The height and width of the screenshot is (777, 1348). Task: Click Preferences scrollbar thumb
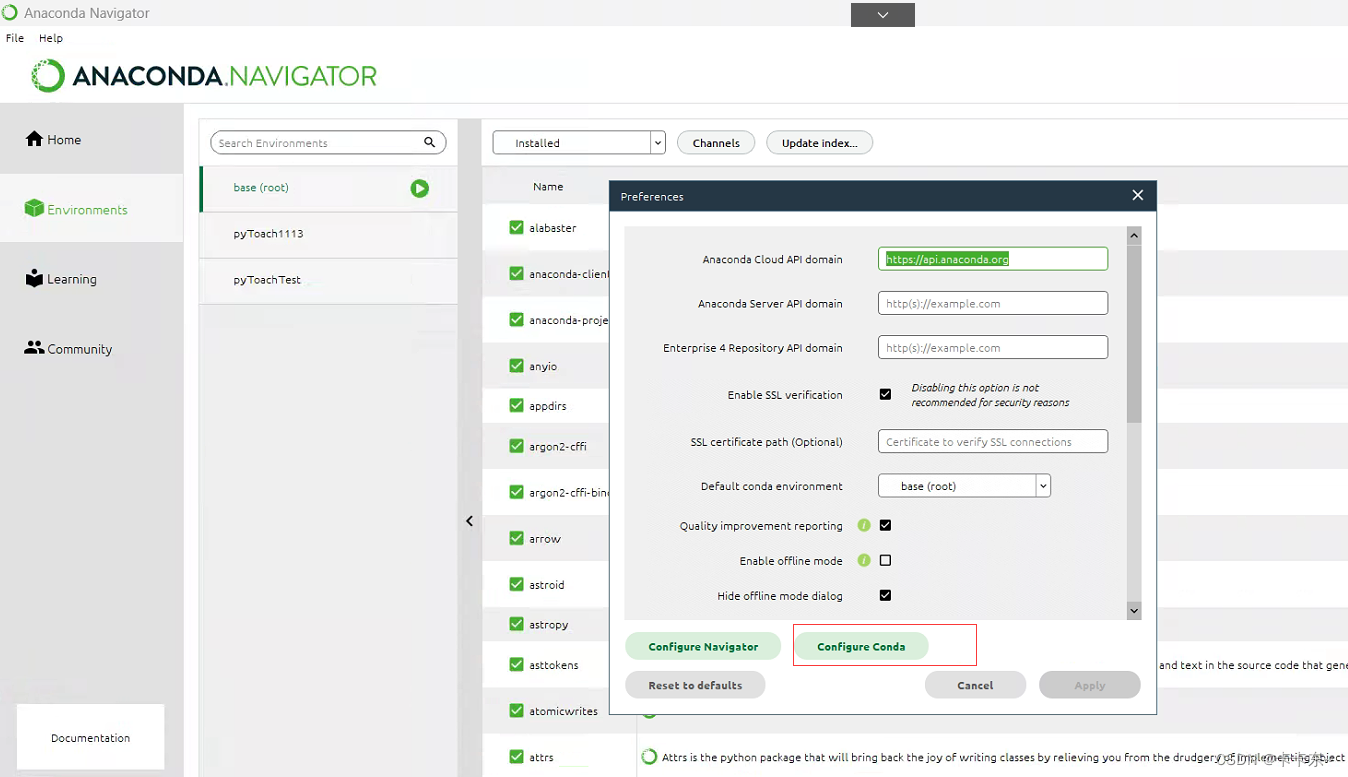point(1134,332)
